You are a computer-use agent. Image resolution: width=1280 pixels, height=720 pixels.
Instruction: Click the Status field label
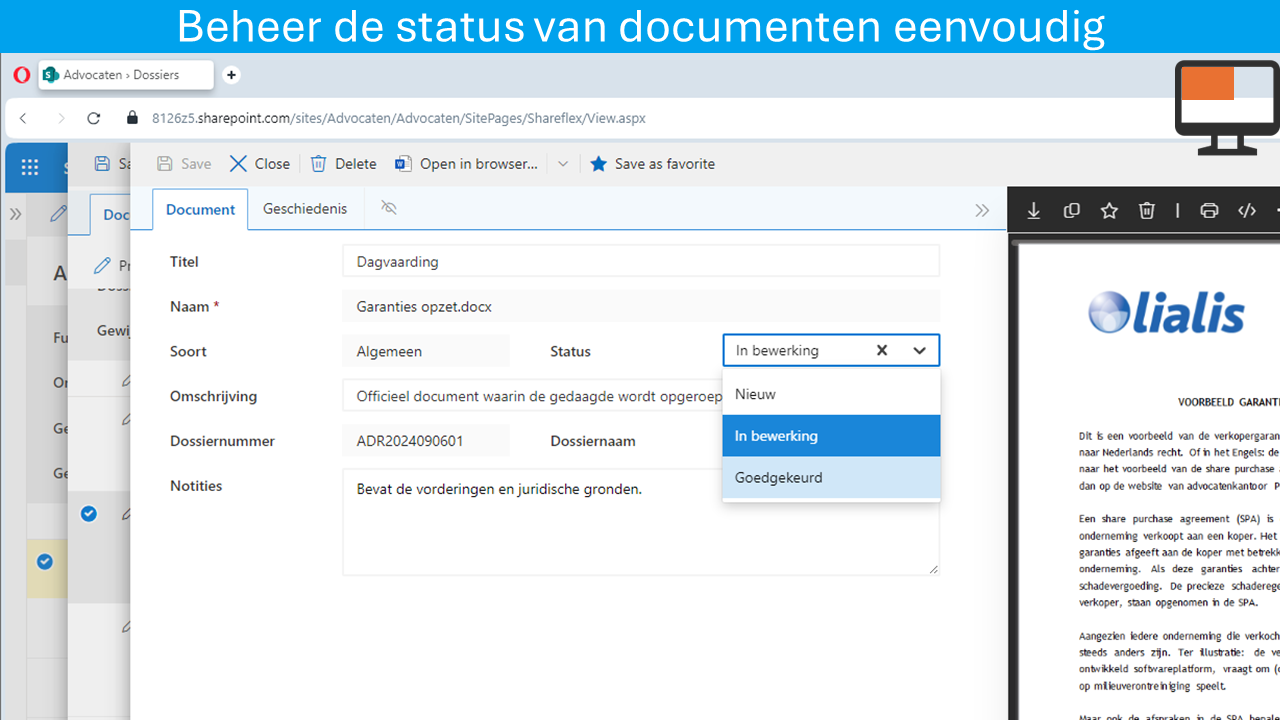(570, 351)
